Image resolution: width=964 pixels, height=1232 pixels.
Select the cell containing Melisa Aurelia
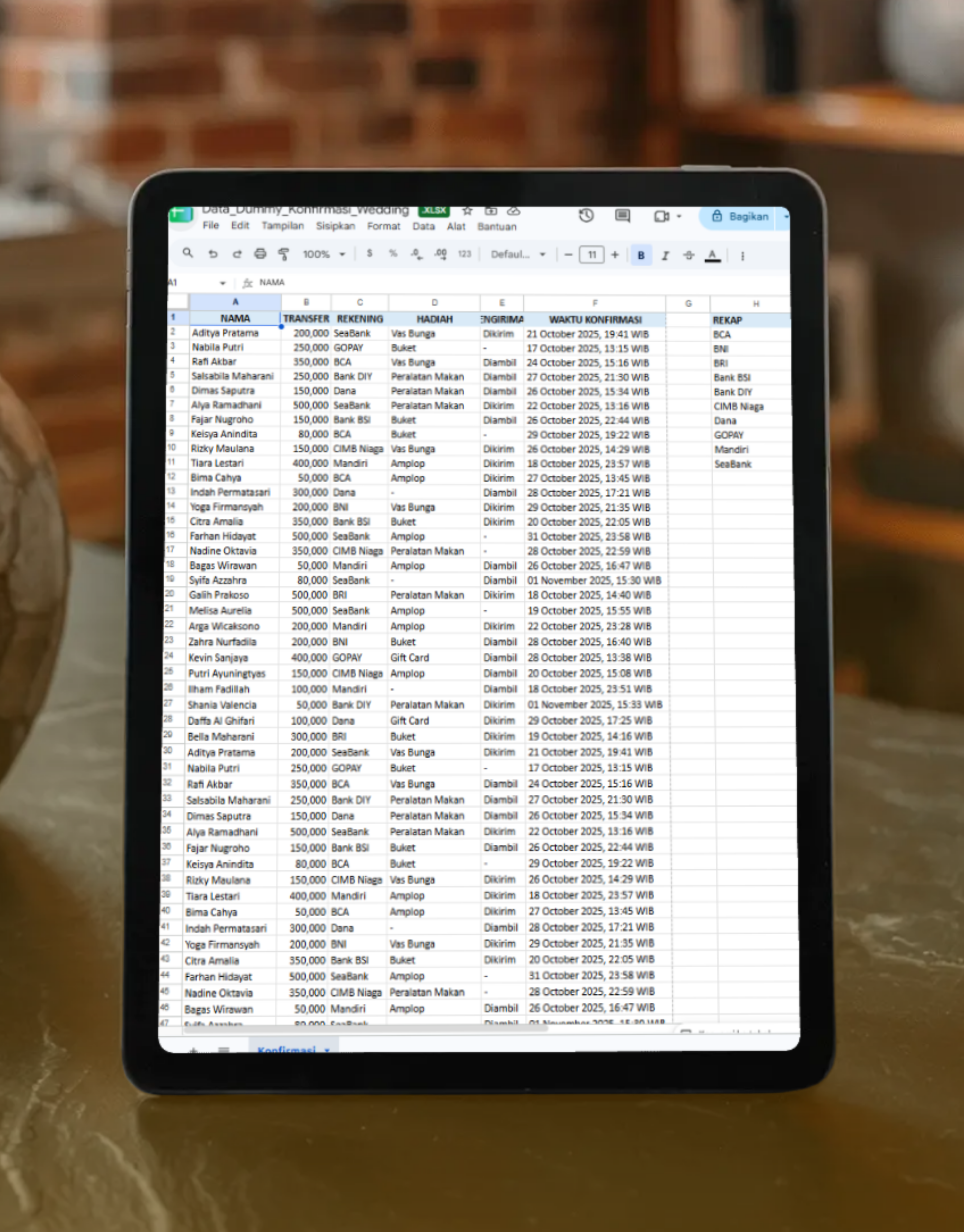pyautogui.click(x=233, y=610)
